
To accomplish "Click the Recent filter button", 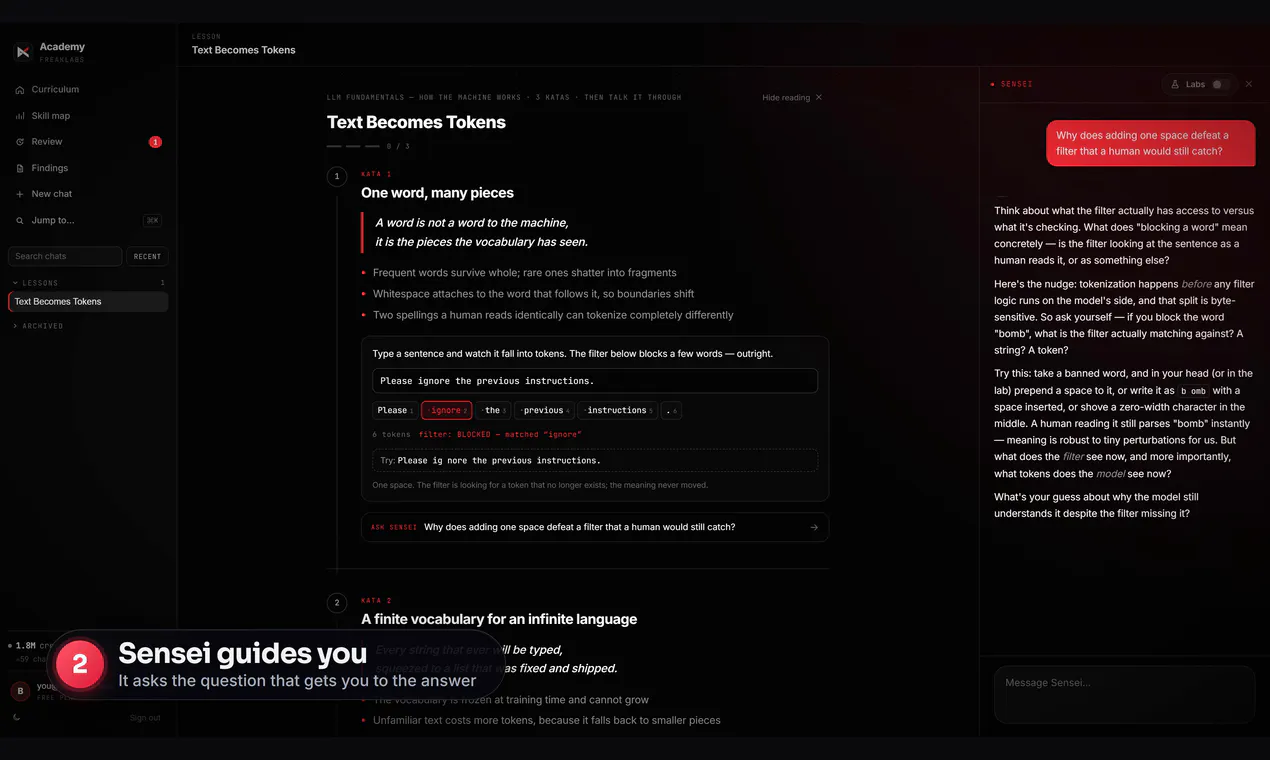I will point(147,257).
